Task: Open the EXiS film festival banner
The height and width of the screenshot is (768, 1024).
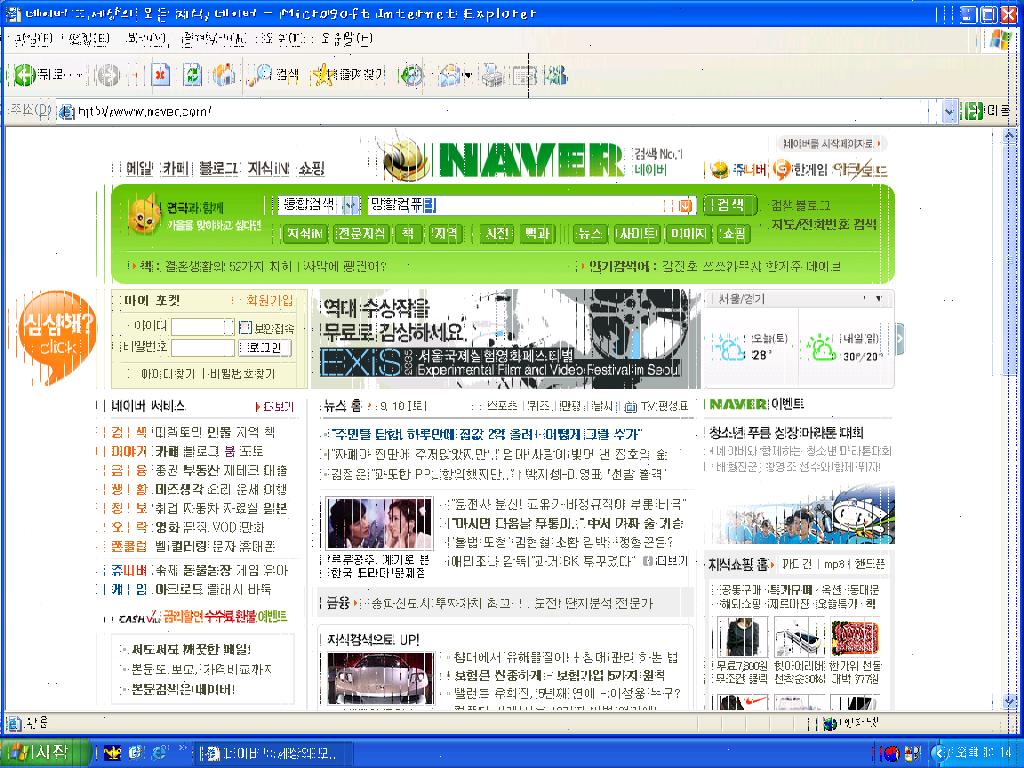Action: pos(507,339)
